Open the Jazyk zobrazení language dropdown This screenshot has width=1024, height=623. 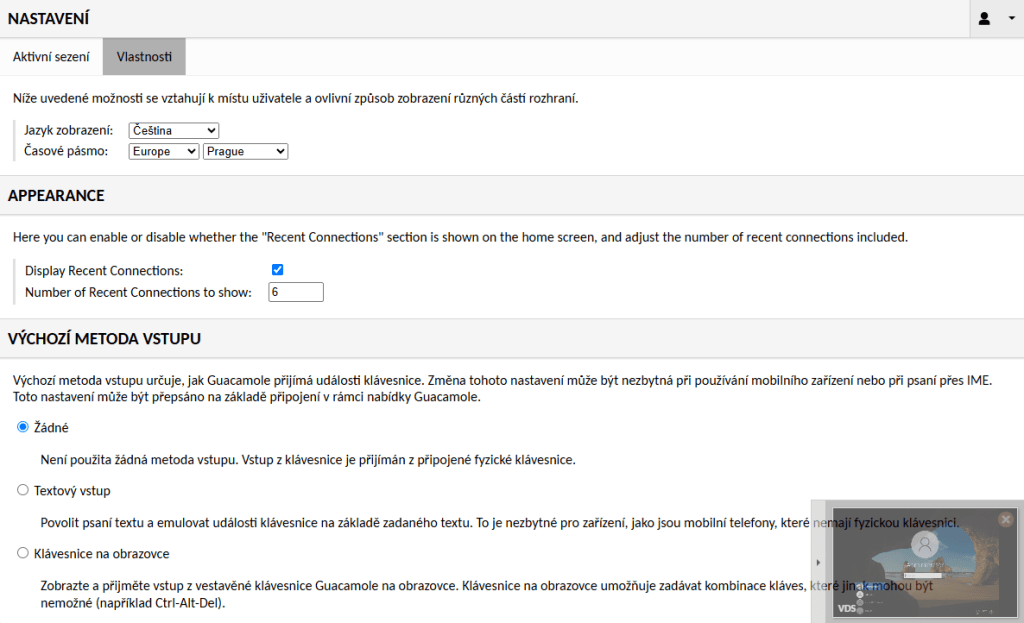174,131
